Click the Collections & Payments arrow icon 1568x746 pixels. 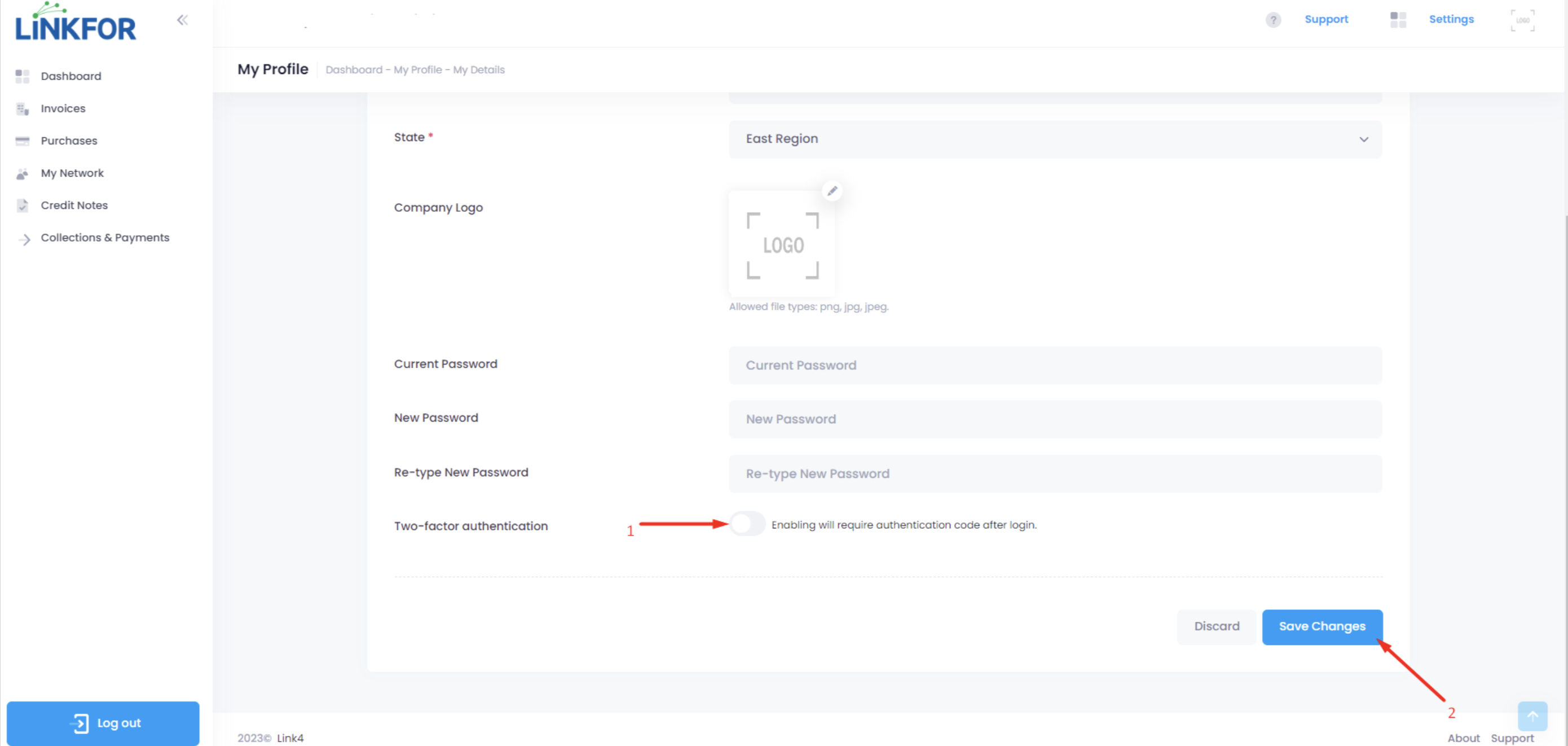point(24,239)
